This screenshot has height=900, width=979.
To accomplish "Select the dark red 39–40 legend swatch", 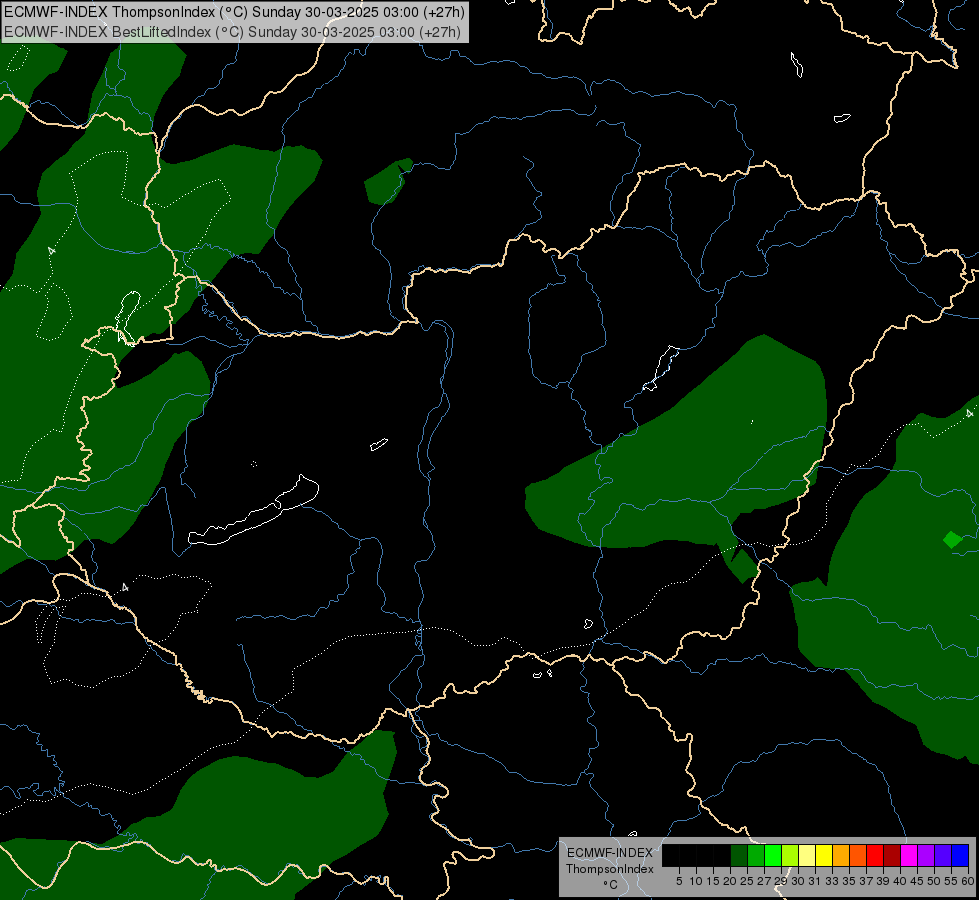I will (x=892, y=855).
